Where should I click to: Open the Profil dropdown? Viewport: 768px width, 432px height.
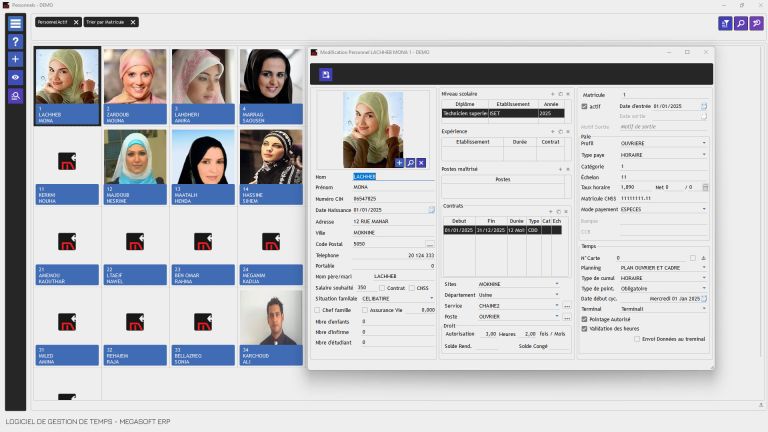[704, 143]
